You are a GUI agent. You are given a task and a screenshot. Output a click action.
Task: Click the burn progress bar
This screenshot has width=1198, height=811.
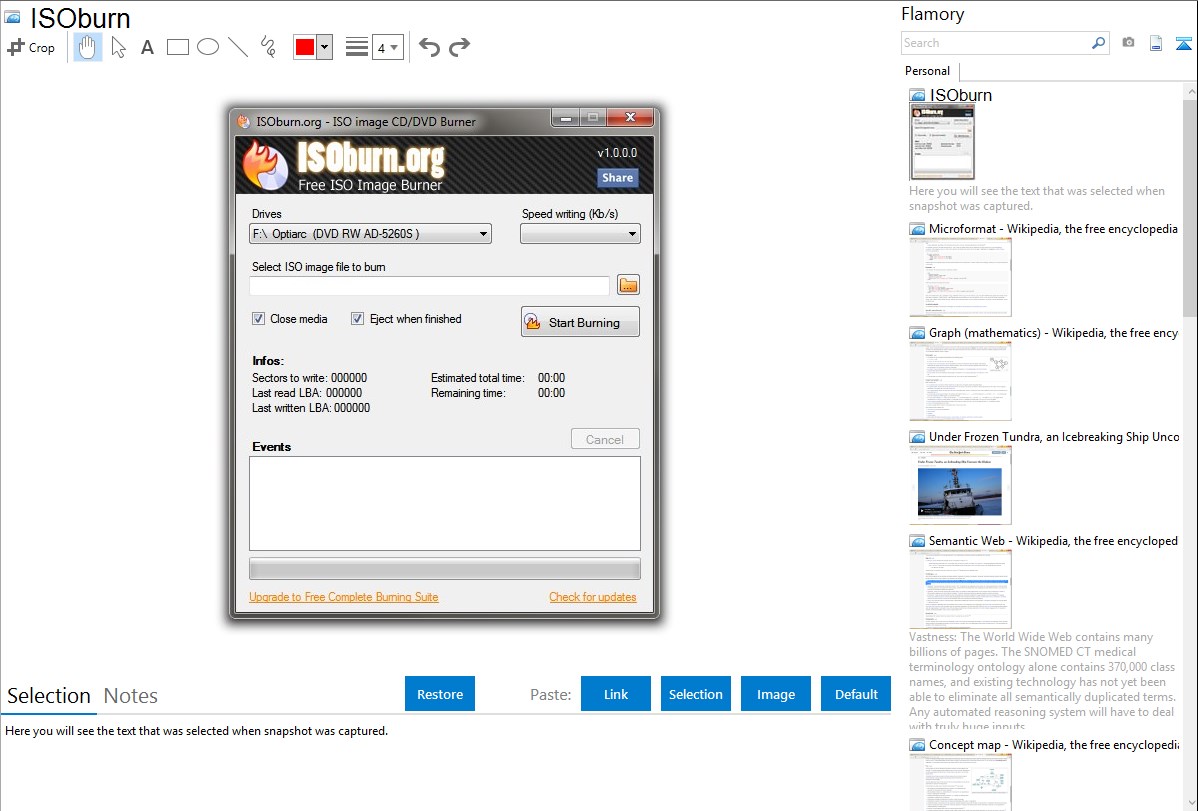pos(445,569)
